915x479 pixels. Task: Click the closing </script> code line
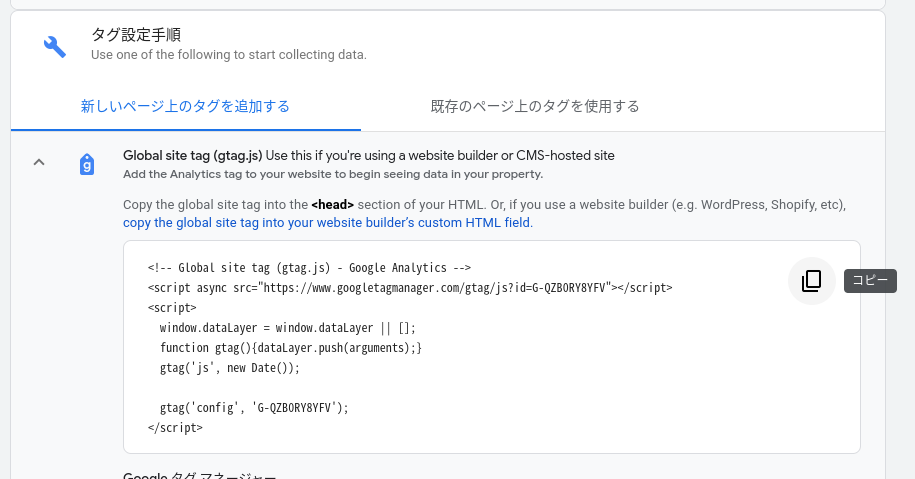pos(175,428)
